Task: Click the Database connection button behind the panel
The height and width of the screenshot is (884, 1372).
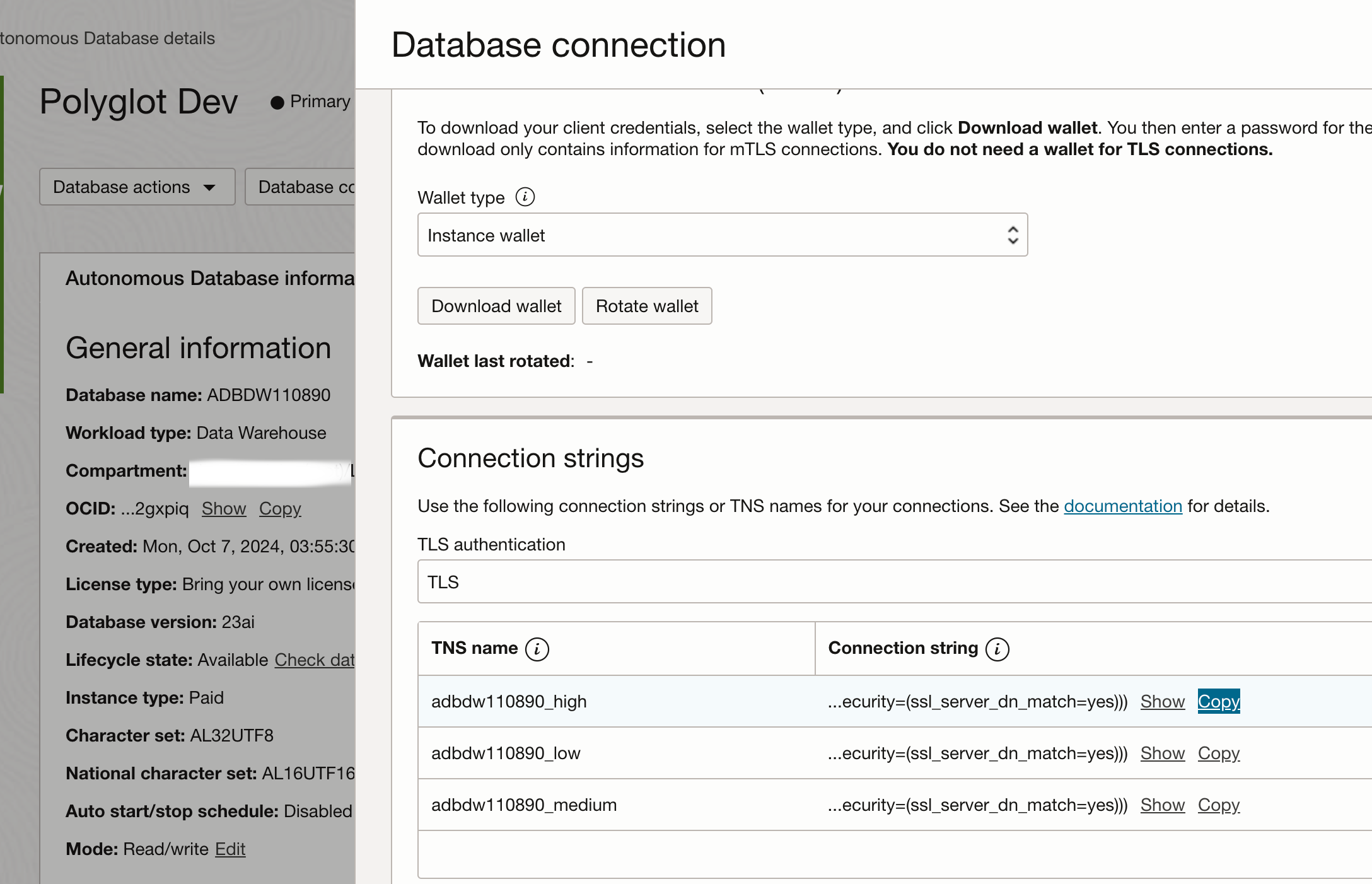Action: [x=300, y=187]
